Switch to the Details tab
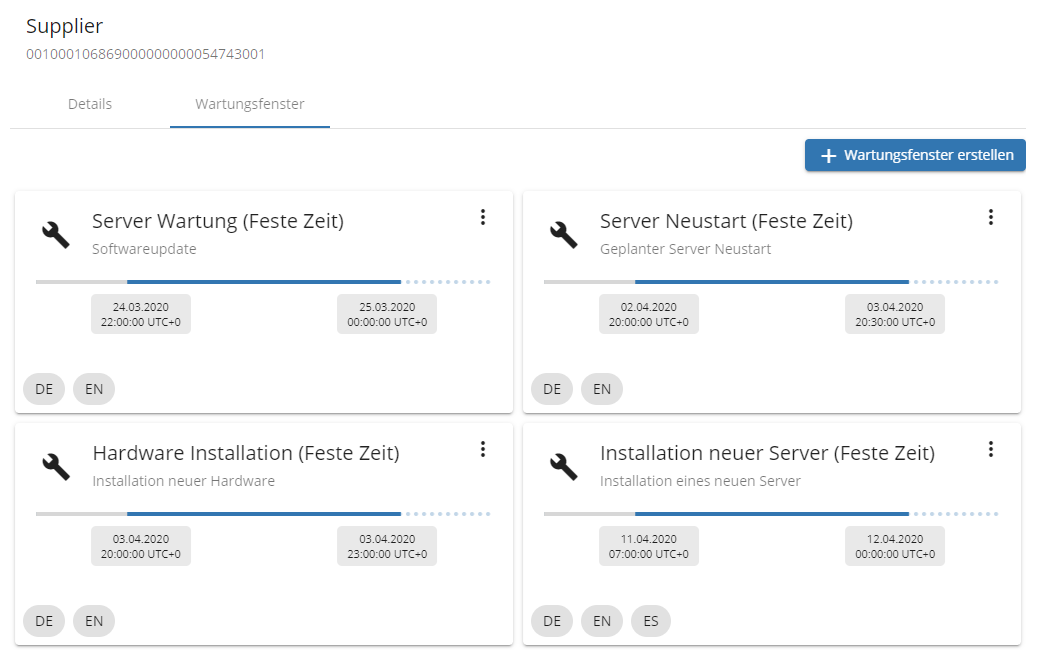 (90, 104)
